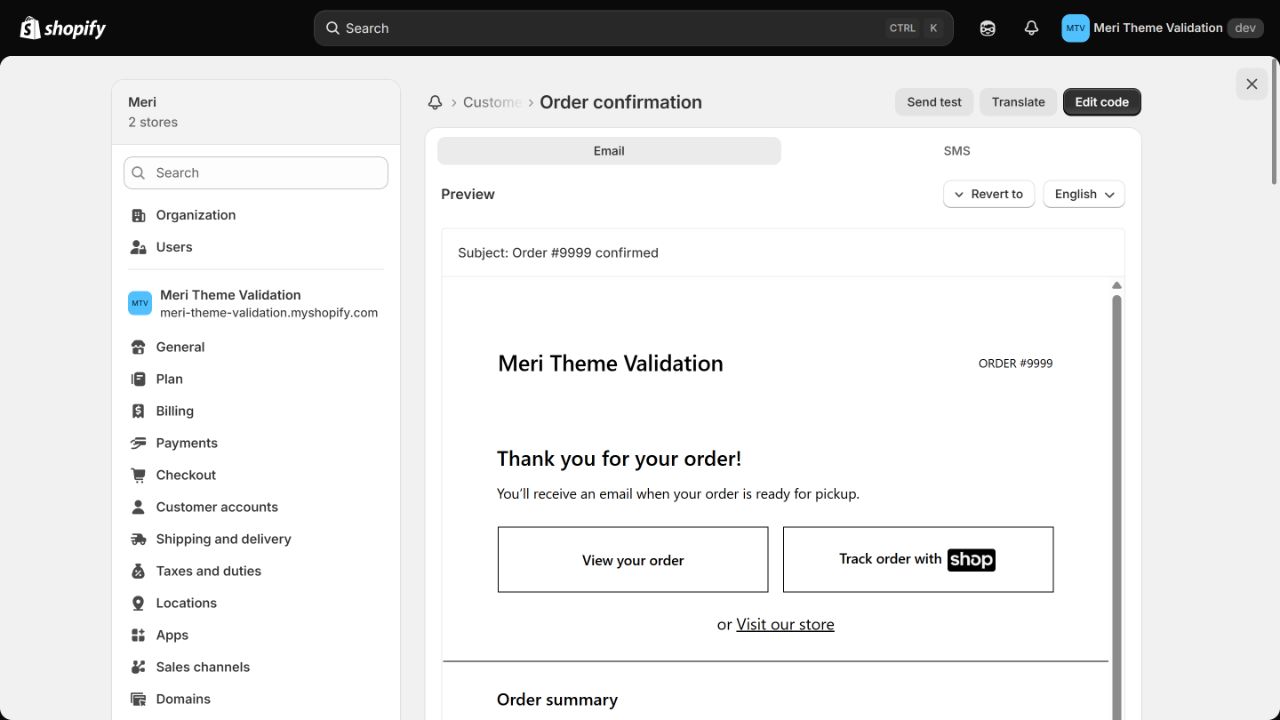Click the subject line Order #9999 confirmed

pyautogui.click(x=558, y=253)
